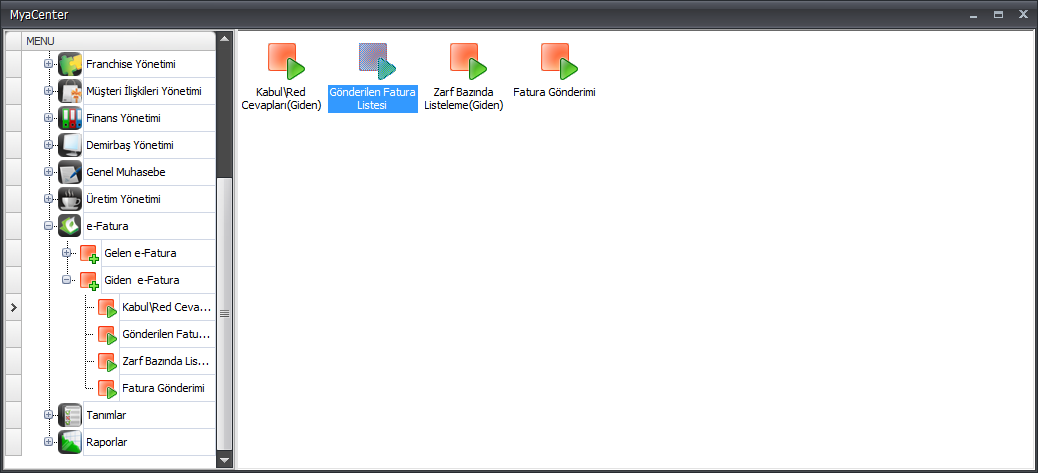1038x473 pixels.
Task: Expand the Demirbaş Yönetimi node
Action: coord(48,145)
